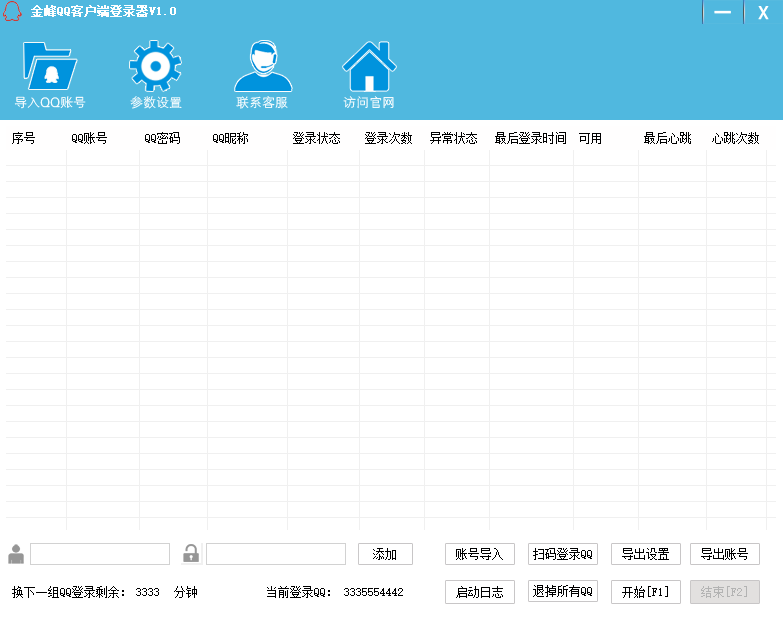Click the 3333 remaining minutes value
The height and width of the screenshot is (632, 783).
click(x=147, y=592)
